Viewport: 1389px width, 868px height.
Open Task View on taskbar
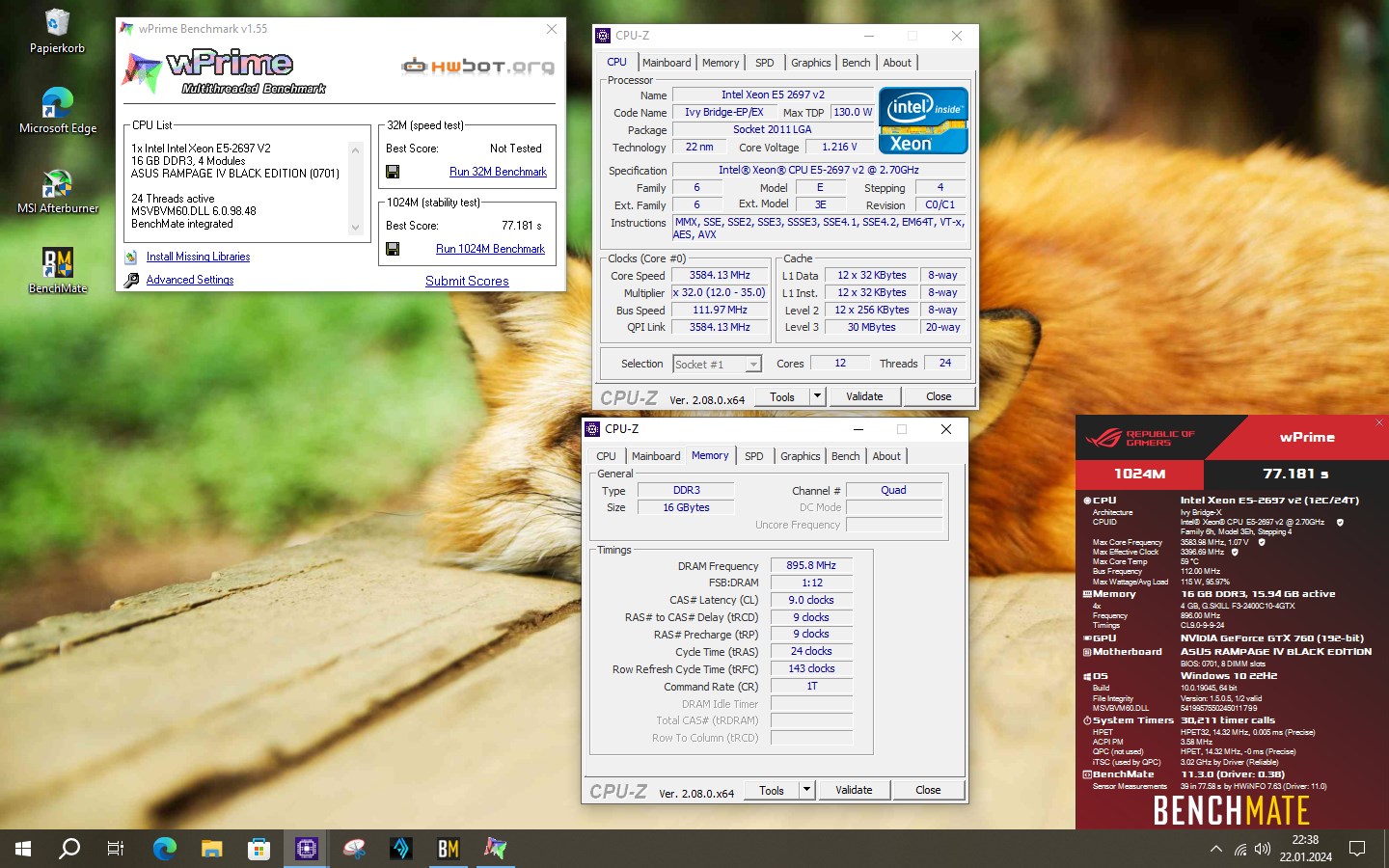[116, 849]
